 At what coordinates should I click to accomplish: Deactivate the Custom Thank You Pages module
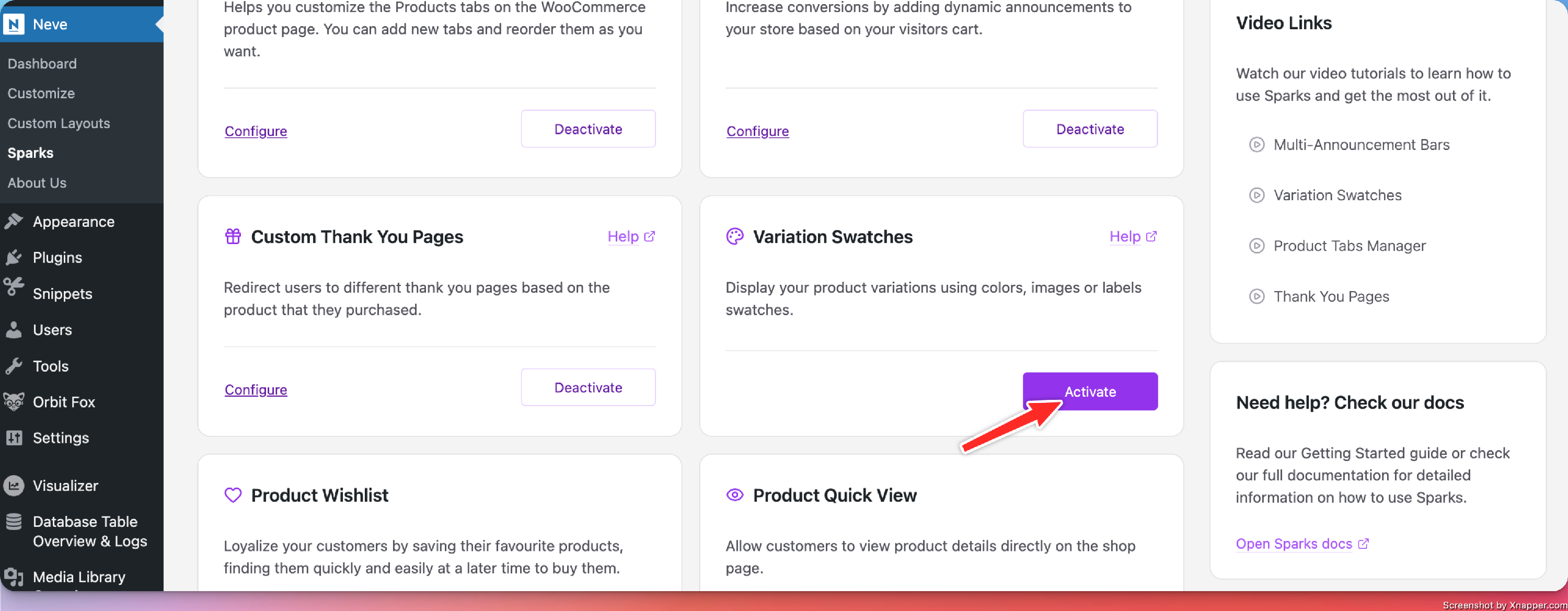(587, 388)
